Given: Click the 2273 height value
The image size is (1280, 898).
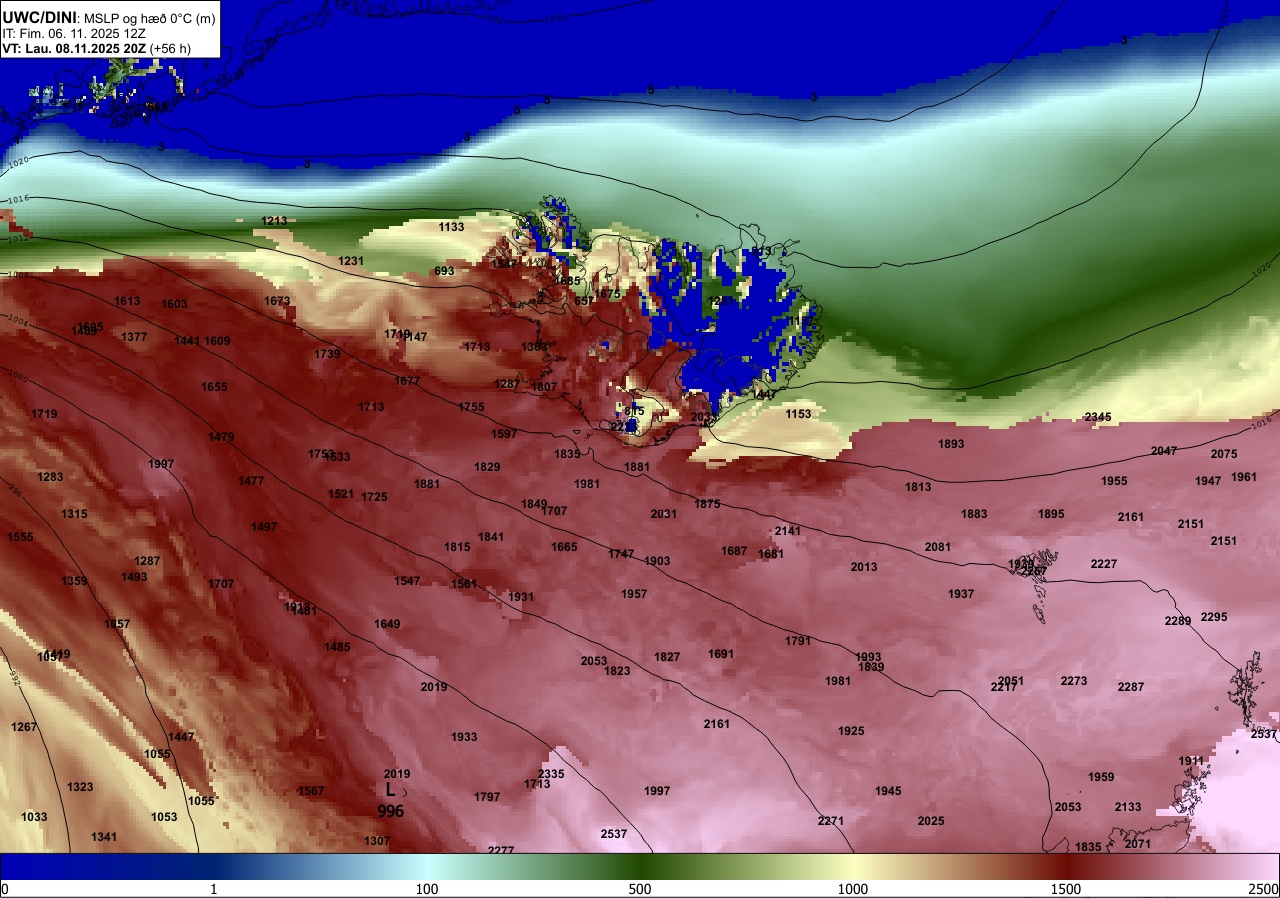Looking at the screenshot, I should 1074,681.
